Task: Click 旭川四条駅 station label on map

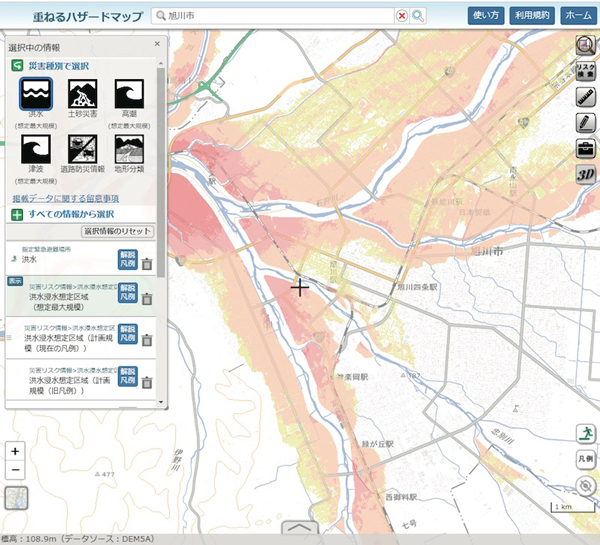Action: coord(417,287)
